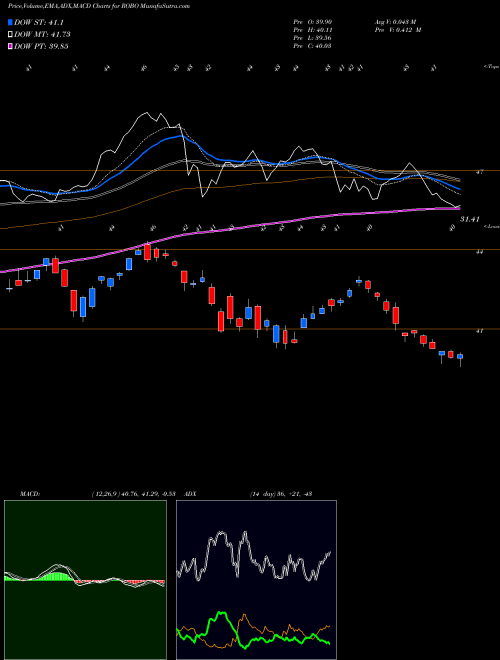This screenshot has width=500, height=660.
Task: Click the blue DOW ST legend swatch
Action: (10, 22)
